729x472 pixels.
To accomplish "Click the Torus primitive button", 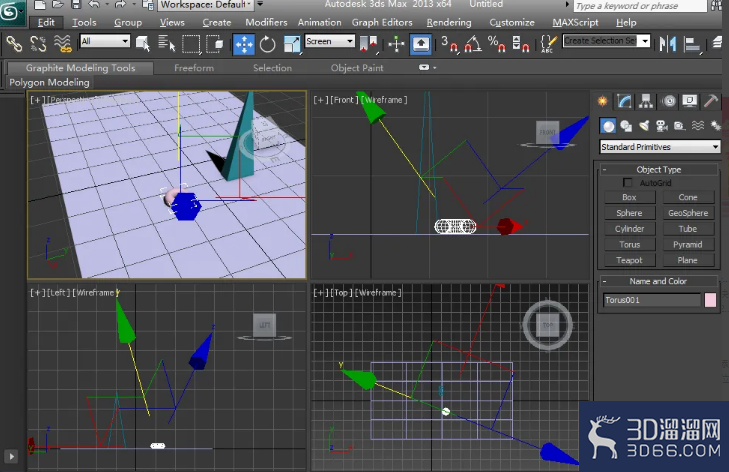I will 630,245.
